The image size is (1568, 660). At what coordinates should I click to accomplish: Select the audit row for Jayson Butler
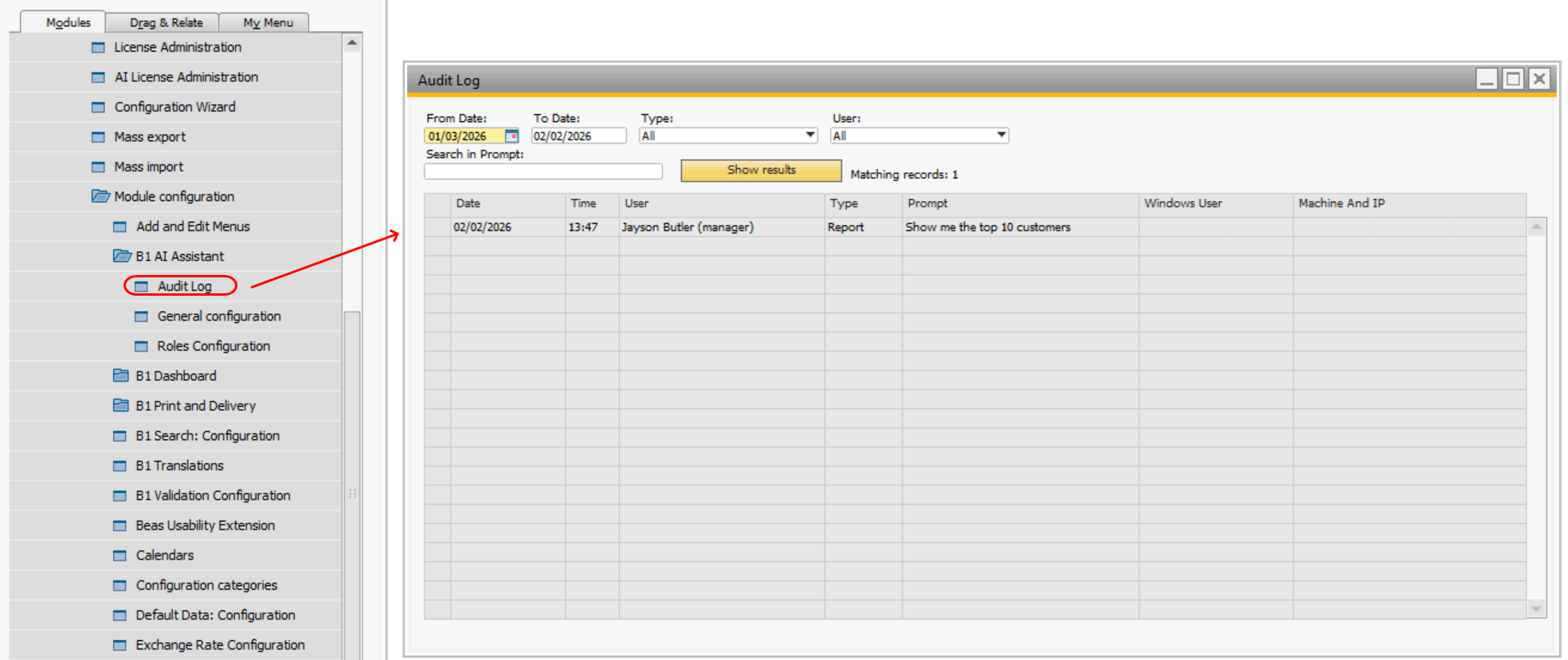pos(687,227)
